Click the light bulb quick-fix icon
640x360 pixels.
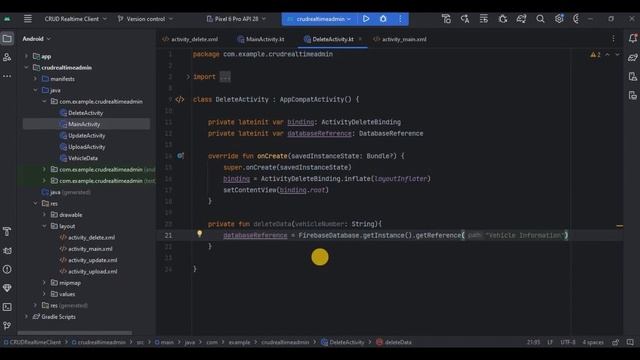(x=199, y=233)
